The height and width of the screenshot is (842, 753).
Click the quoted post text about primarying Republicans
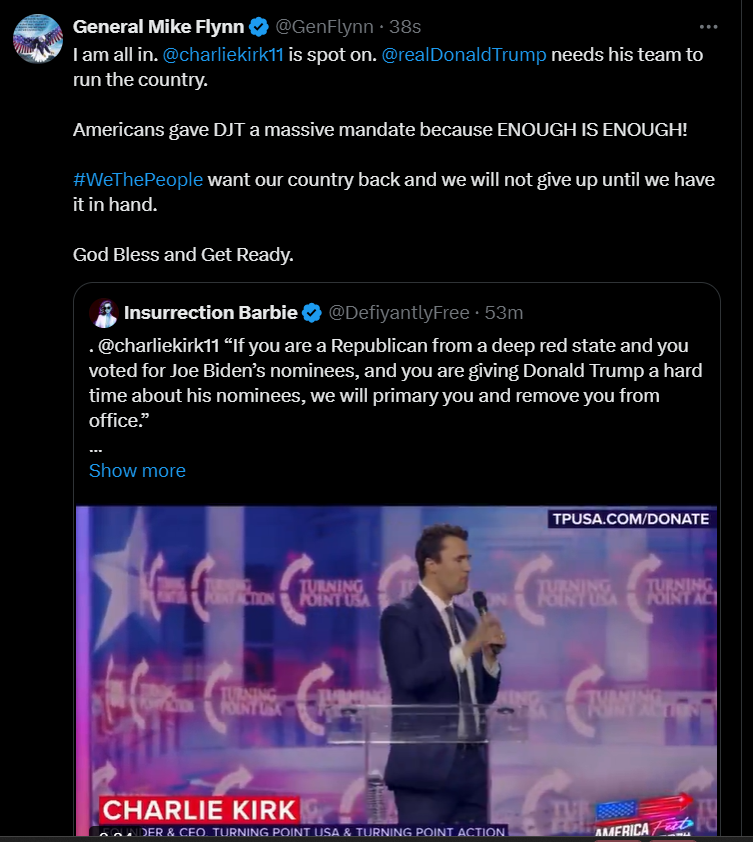[x=395, y=382]
